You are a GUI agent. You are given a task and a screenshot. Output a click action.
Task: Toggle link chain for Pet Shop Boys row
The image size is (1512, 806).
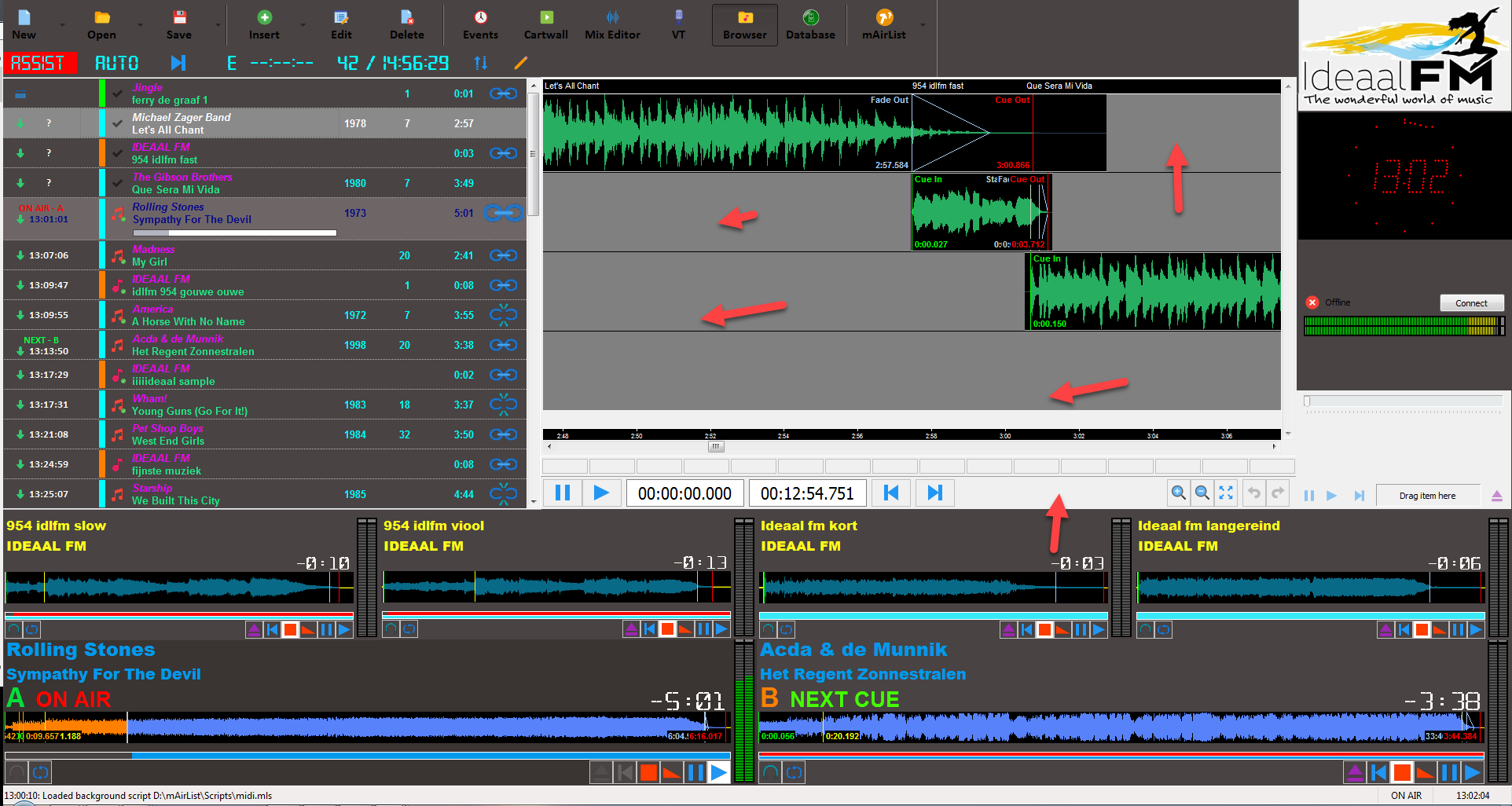tap(503, 434)
